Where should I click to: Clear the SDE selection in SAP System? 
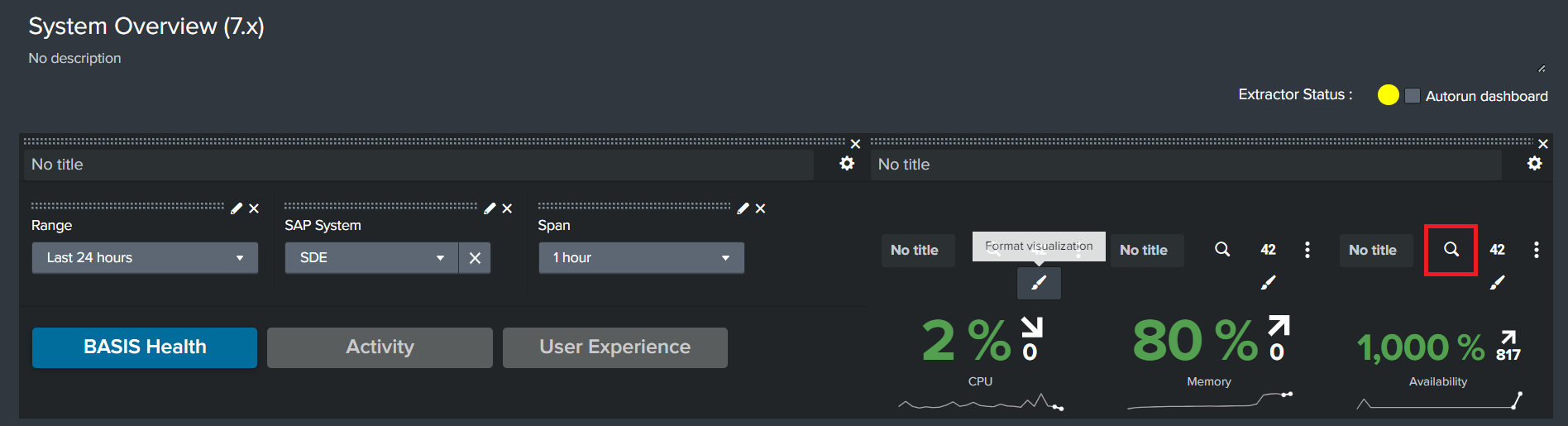[475, 258]
